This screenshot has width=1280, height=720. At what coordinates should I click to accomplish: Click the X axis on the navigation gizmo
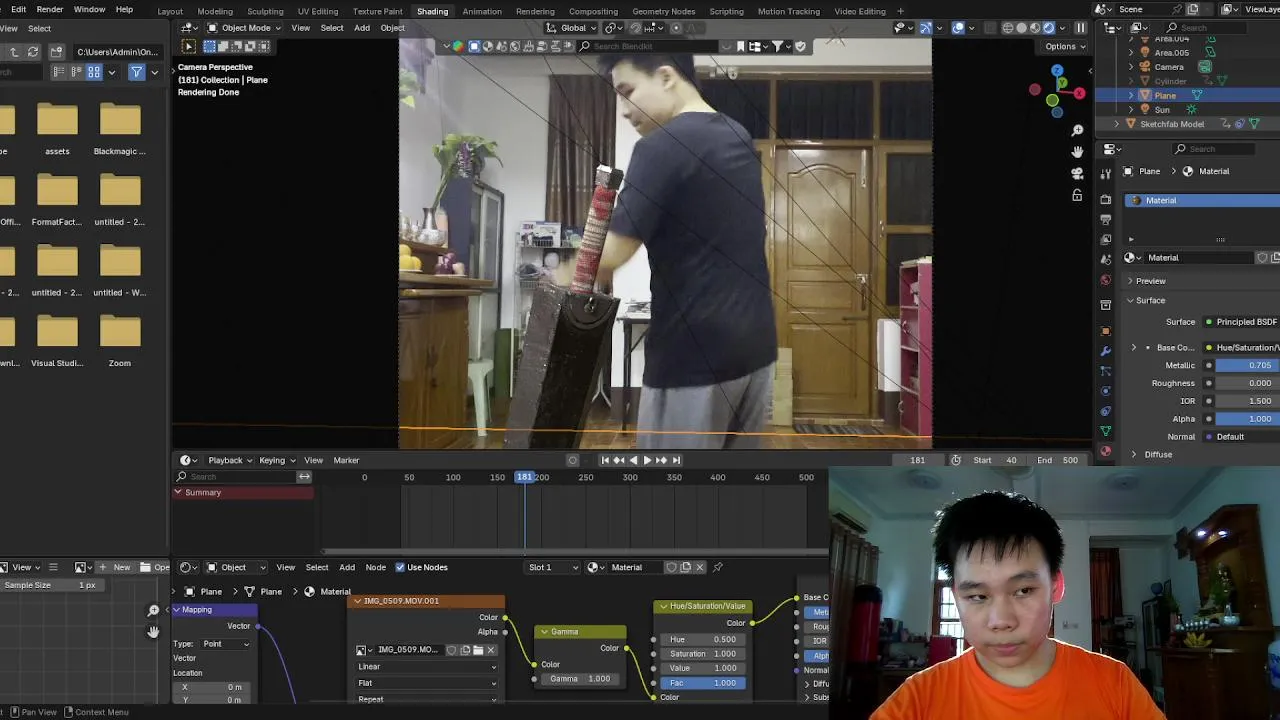1079,93
